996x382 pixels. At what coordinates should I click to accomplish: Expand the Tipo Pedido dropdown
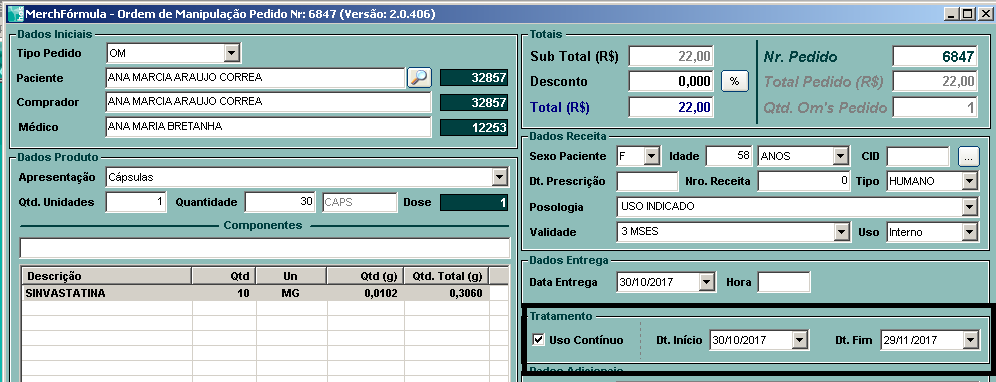(232, 53)
